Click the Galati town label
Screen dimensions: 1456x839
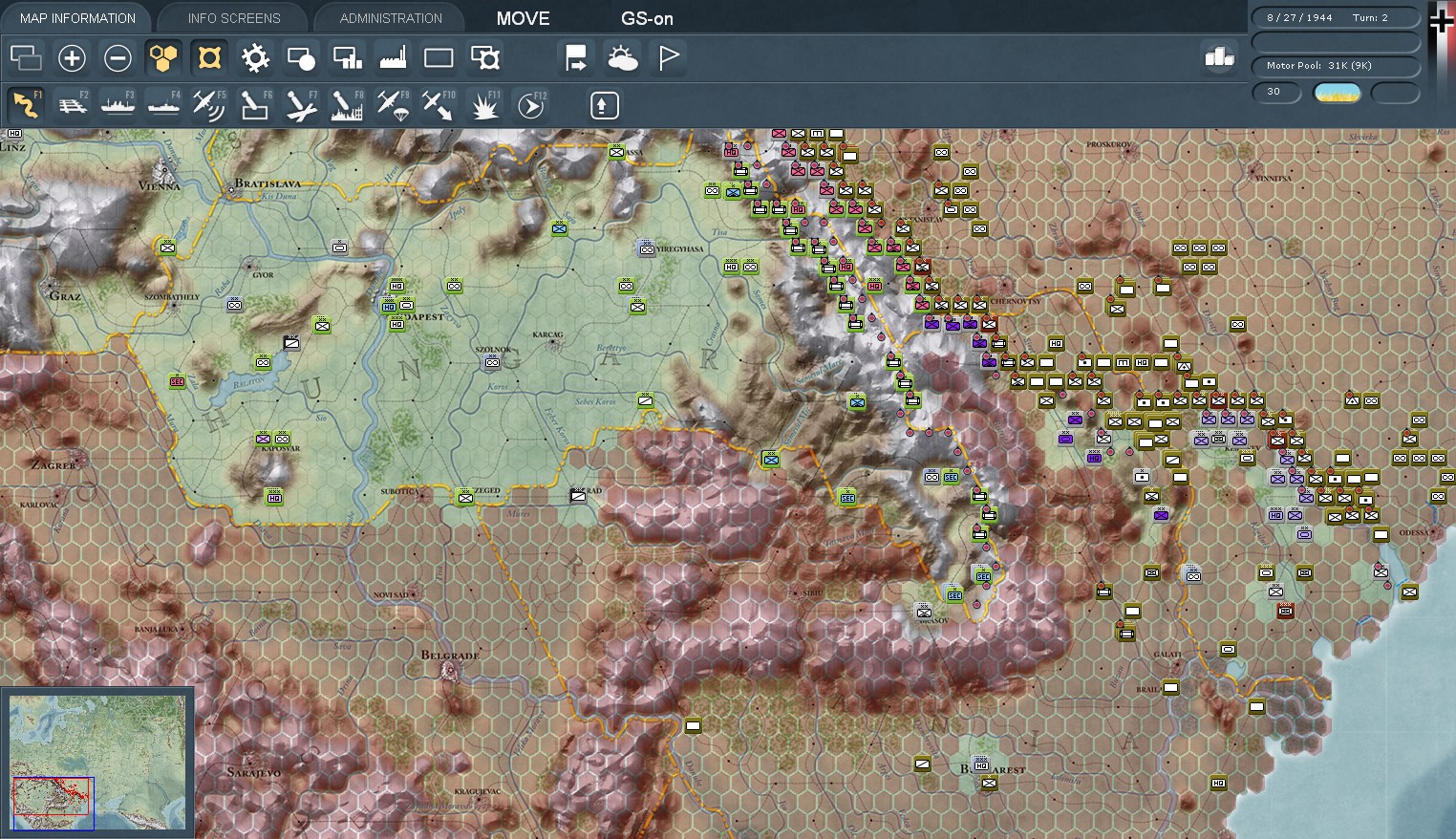click(1167, 655)
